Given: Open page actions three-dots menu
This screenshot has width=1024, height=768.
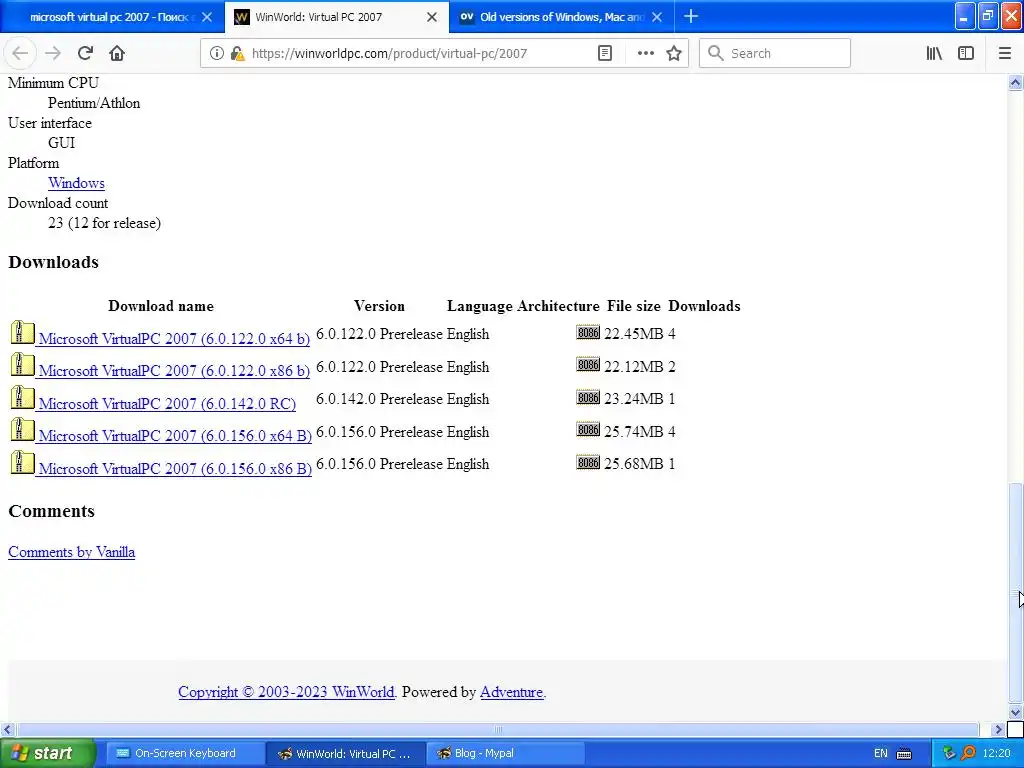Looking at the screenshot, I should tap(645, 54).
